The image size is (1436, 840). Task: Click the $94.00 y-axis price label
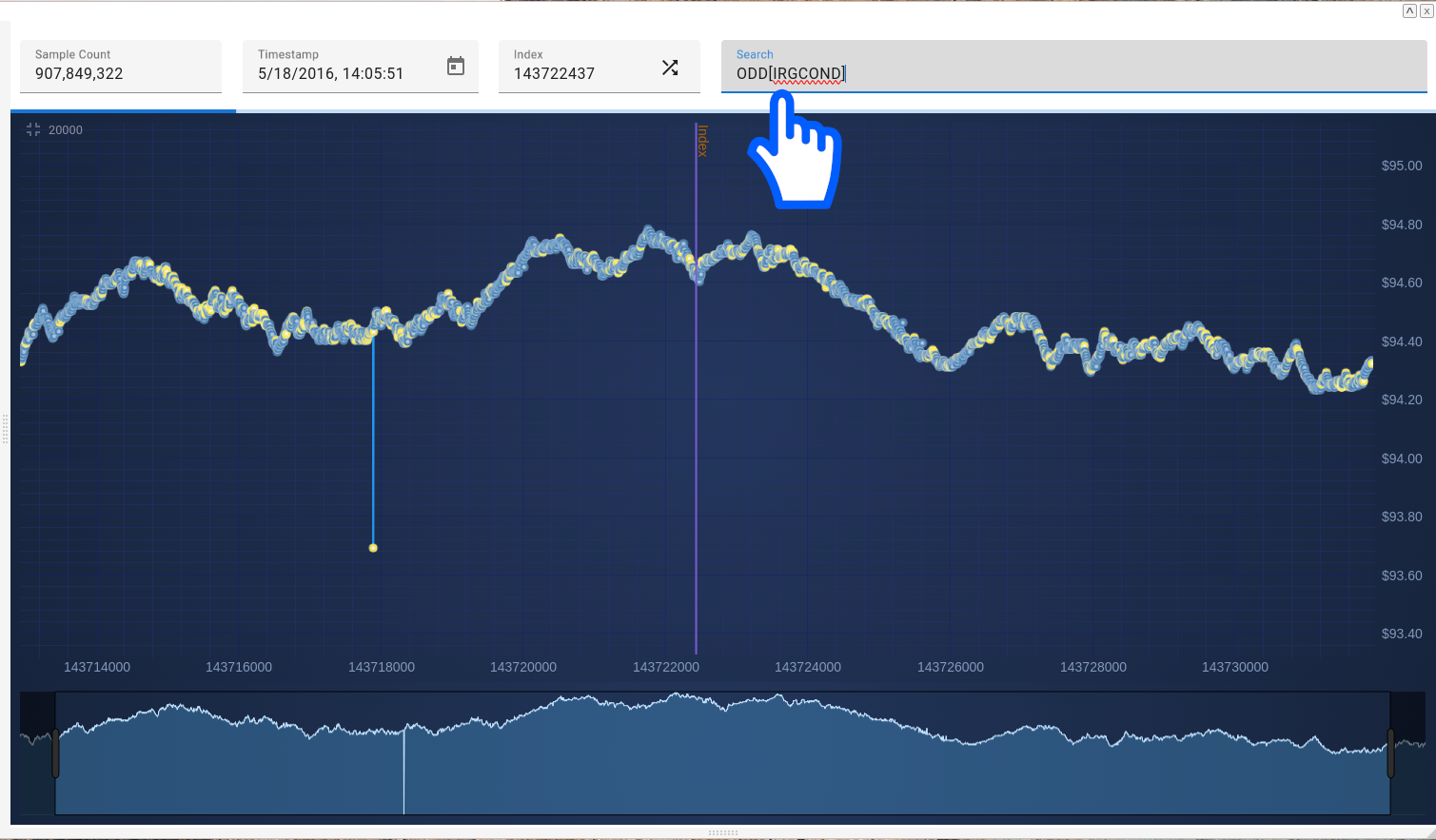(x=1401, y=459)
